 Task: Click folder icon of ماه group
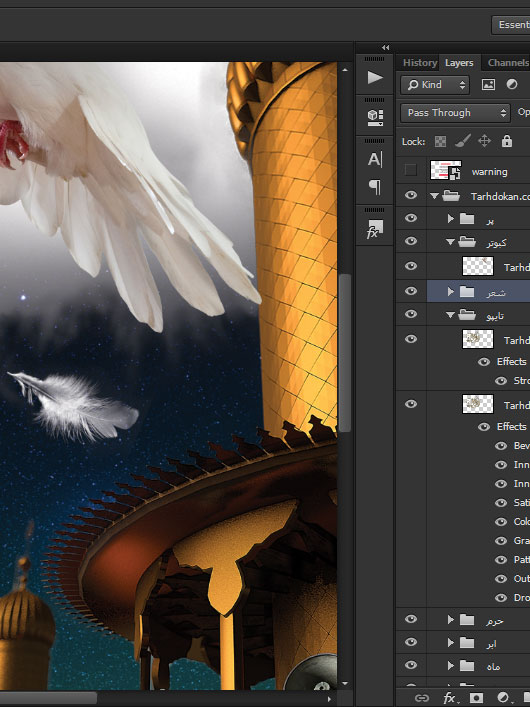pyautogui.click(x=467, y=666)
